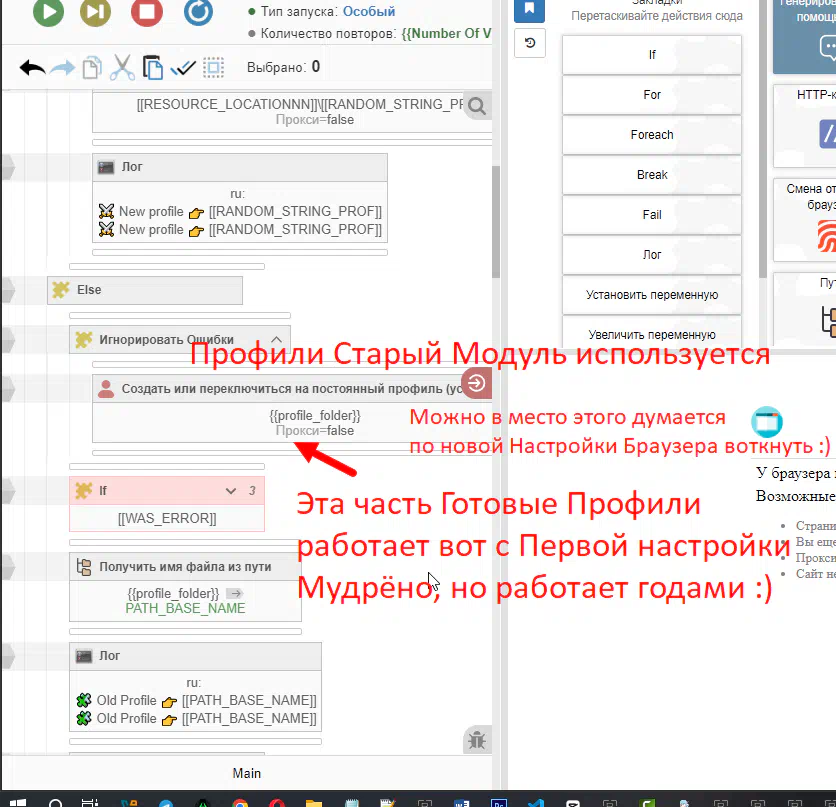Click the step-next playback button
The width and height of the screenshot is (836, 807).
click(95, 12)
